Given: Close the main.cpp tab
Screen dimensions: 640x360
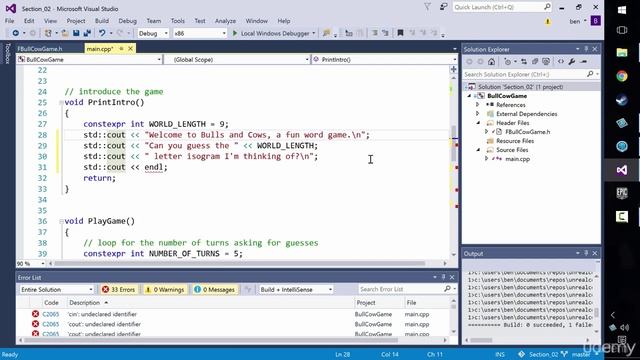Looking at the screenshot, I should pos(130,49).
